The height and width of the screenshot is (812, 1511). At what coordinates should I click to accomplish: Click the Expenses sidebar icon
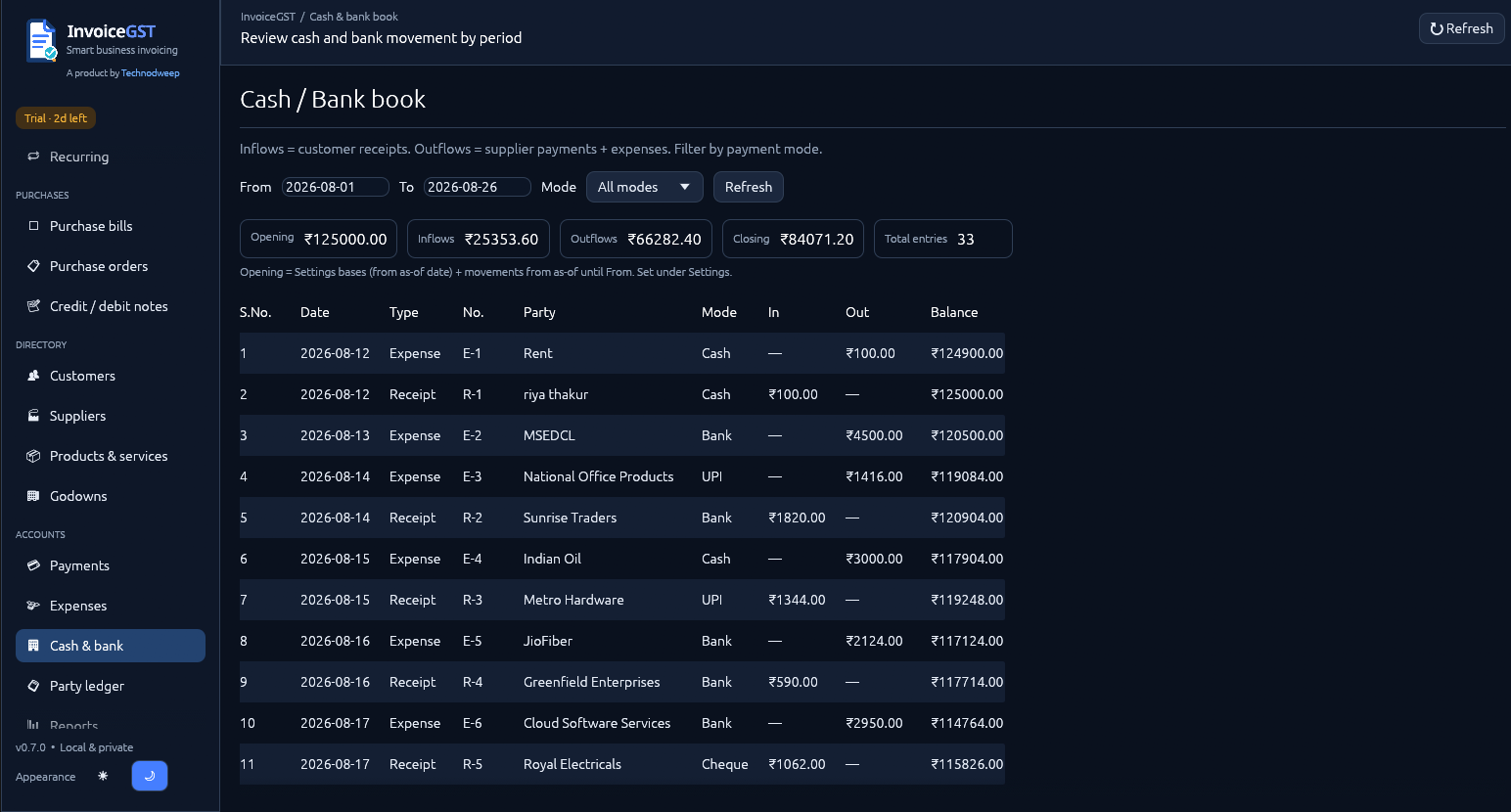[33, 606]
